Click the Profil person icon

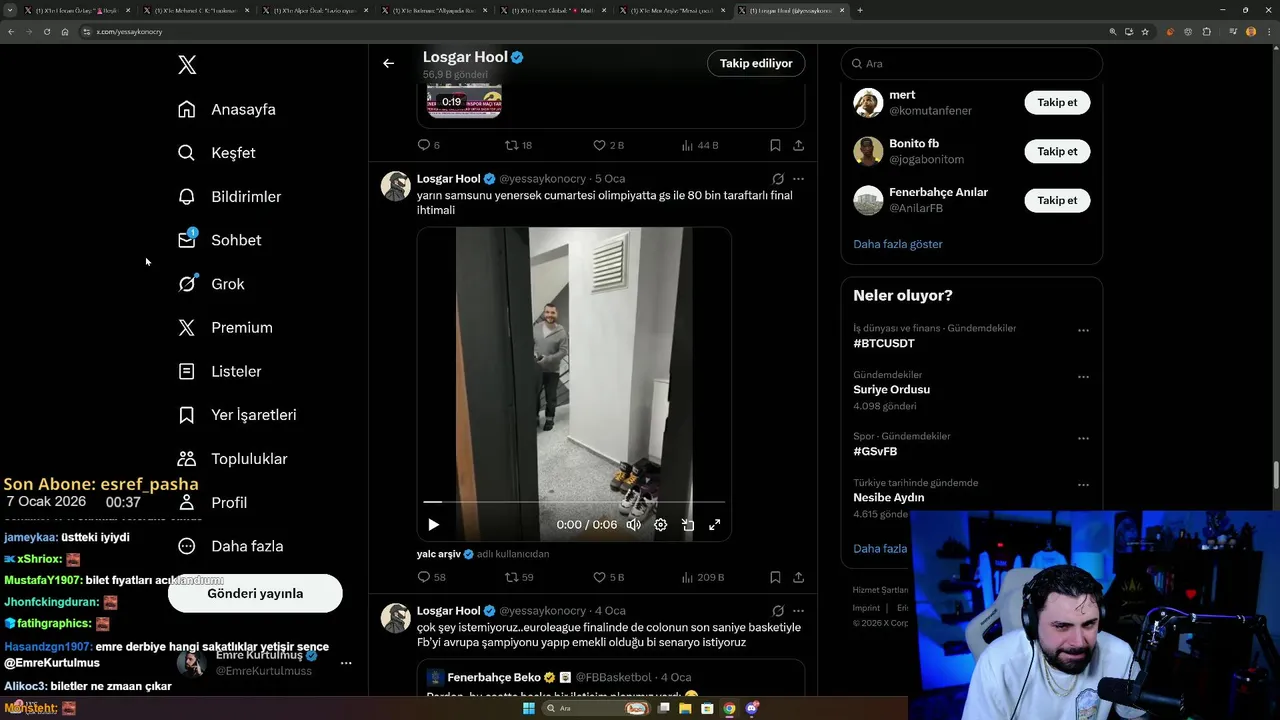tap(187, 502)
